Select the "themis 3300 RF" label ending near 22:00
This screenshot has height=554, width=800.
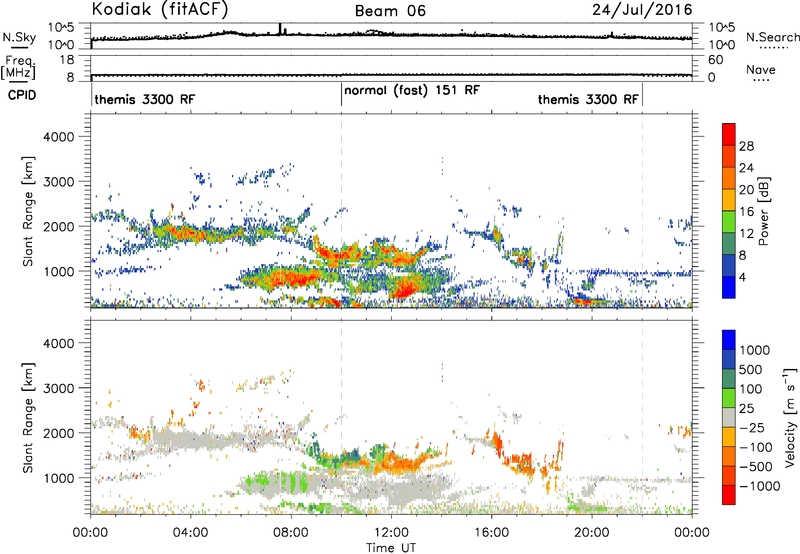point(588,99)
